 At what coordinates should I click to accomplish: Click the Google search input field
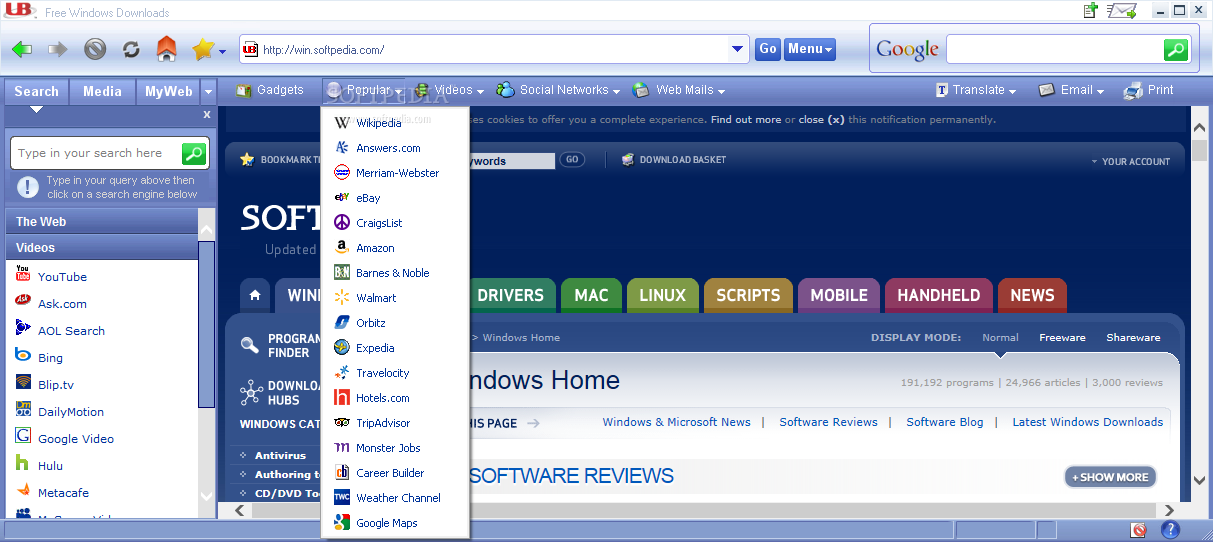point(1055,49)
